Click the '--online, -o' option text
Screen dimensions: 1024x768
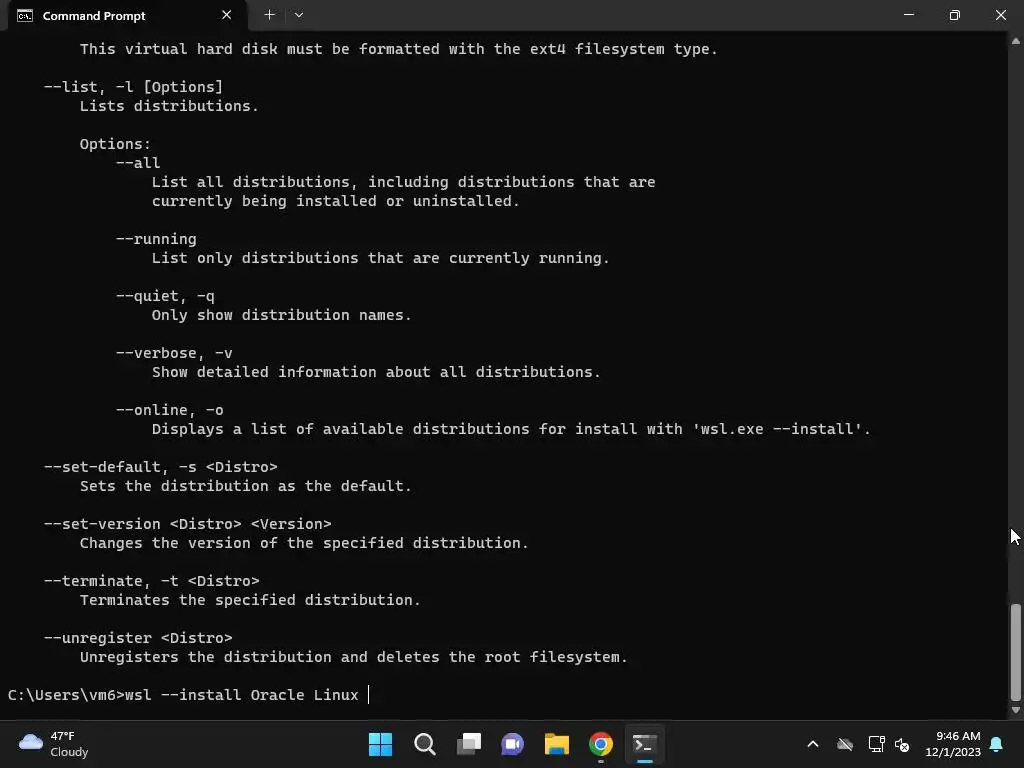[170, 410]
